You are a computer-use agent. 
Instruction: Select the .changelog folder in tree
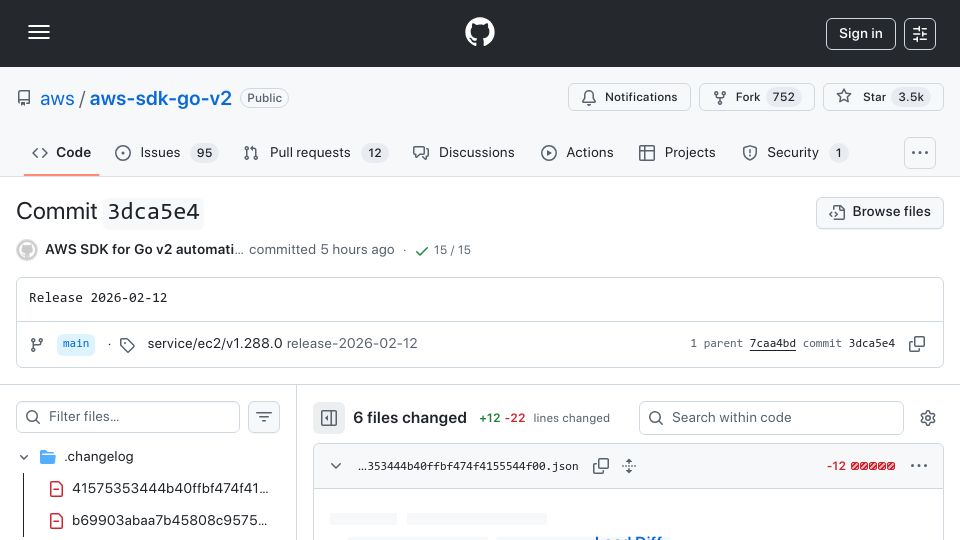[x=99, y=457]
